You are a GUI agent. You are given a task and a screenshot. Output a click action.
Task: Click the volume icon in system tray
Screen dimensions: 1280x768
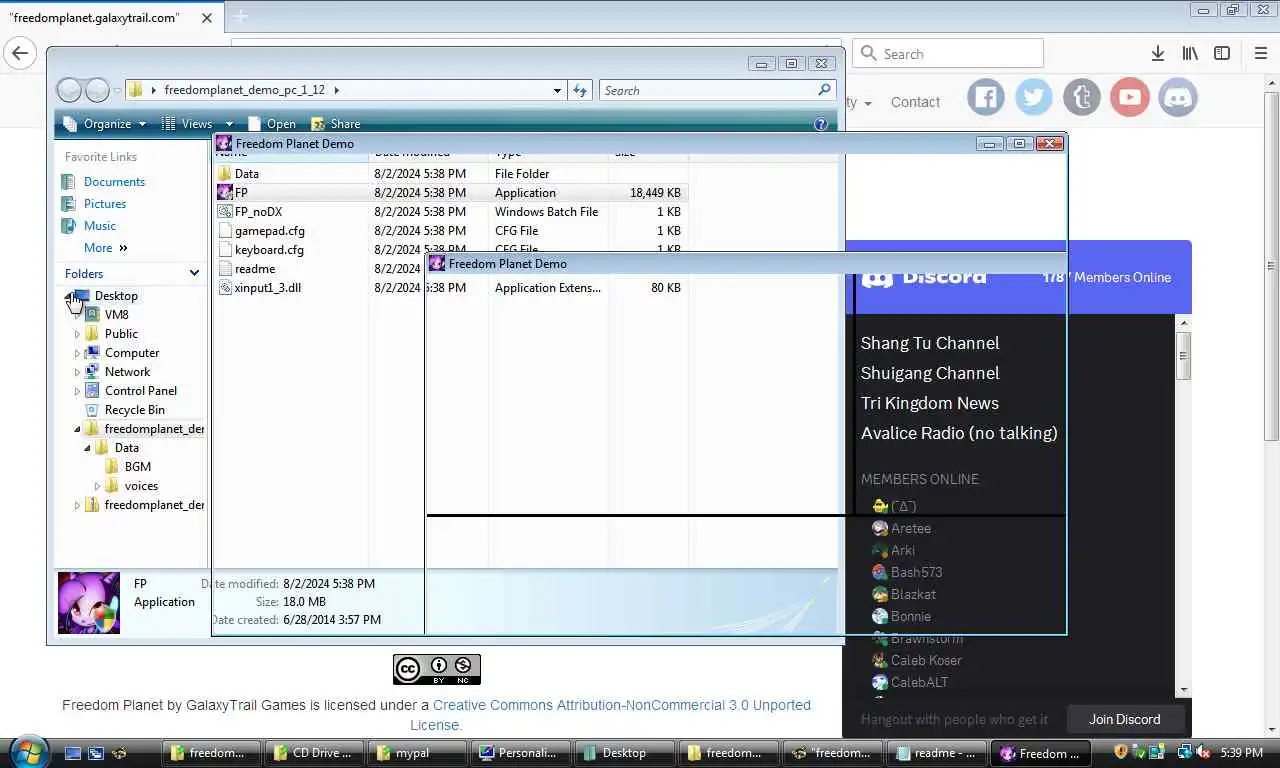(x=1203, y=752)
